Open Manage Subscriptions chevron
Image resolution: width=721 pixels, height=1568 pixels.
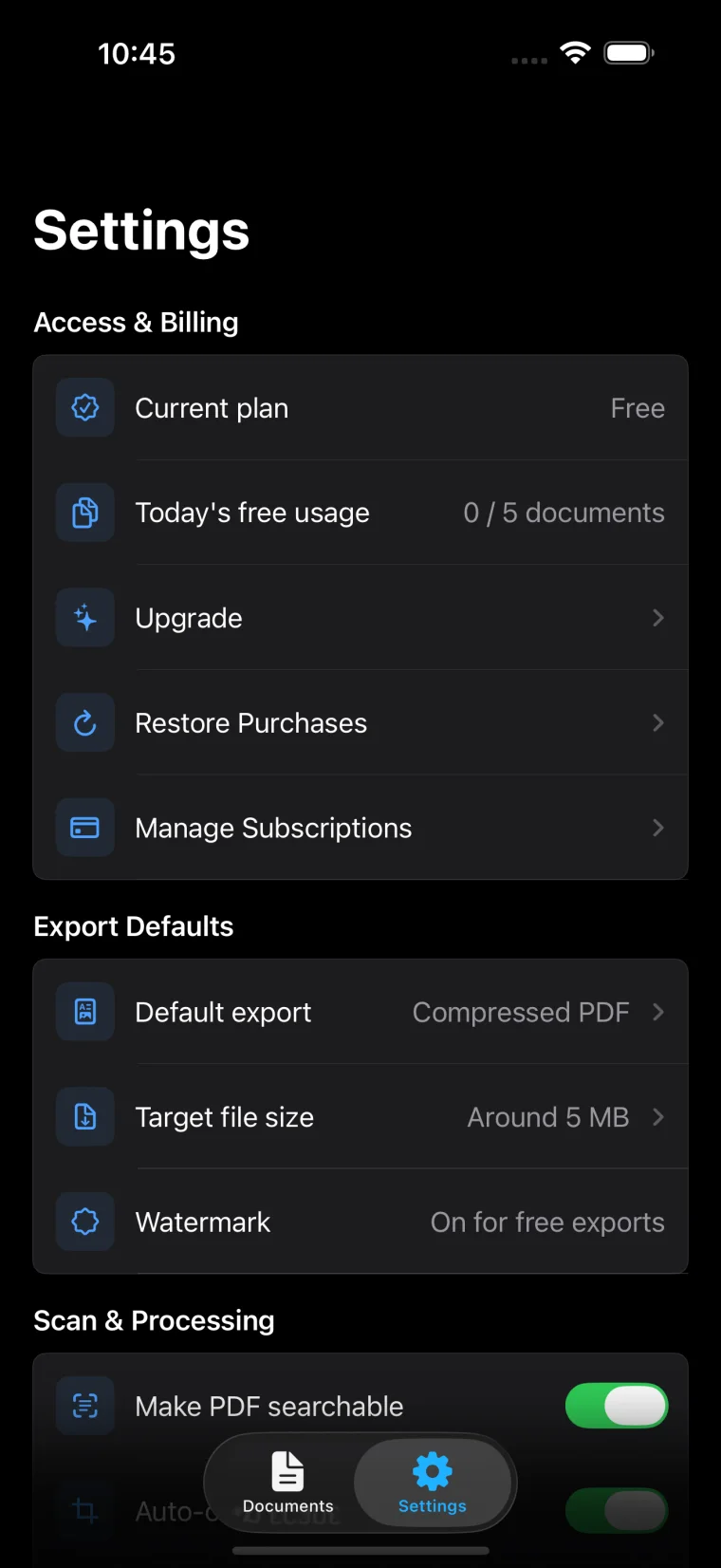point(658,828)
